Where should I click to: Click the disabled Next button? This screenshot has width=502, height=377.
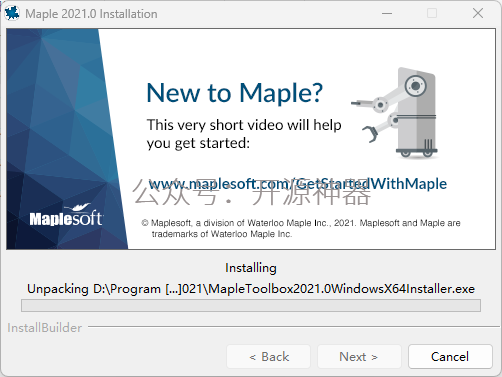359,356
